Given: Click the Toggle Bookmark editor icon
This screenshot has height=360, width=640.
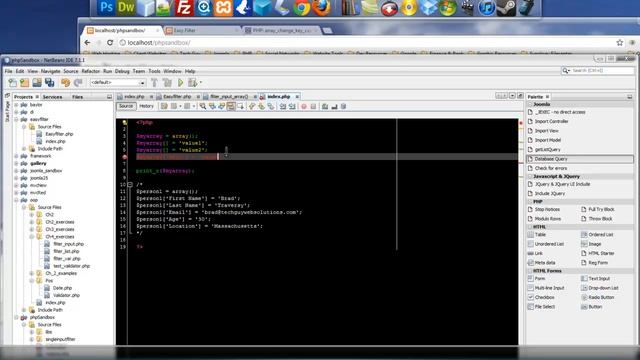Looking at the screenshot, I should click(271, 106).
